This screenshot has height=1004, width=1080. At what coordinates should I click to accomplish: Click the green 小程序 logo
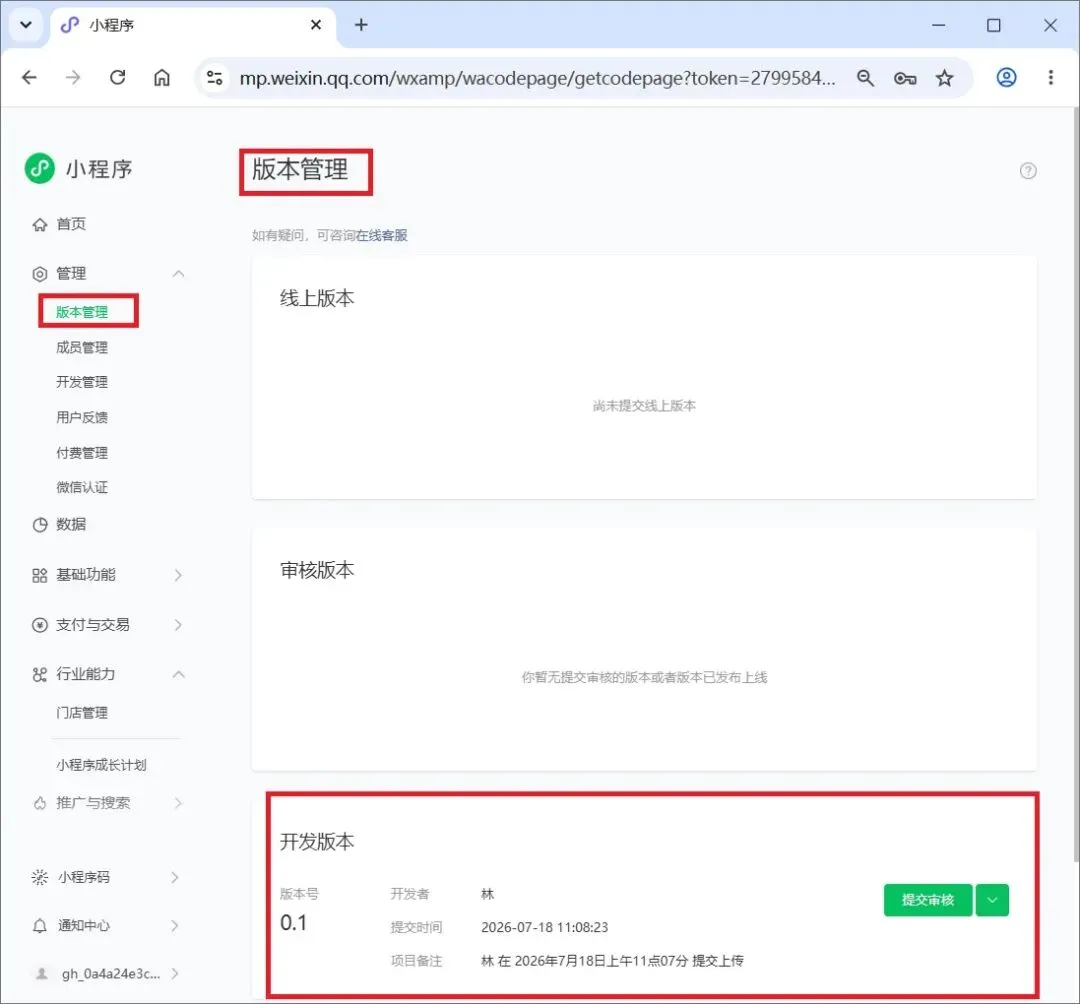point(39,168)
